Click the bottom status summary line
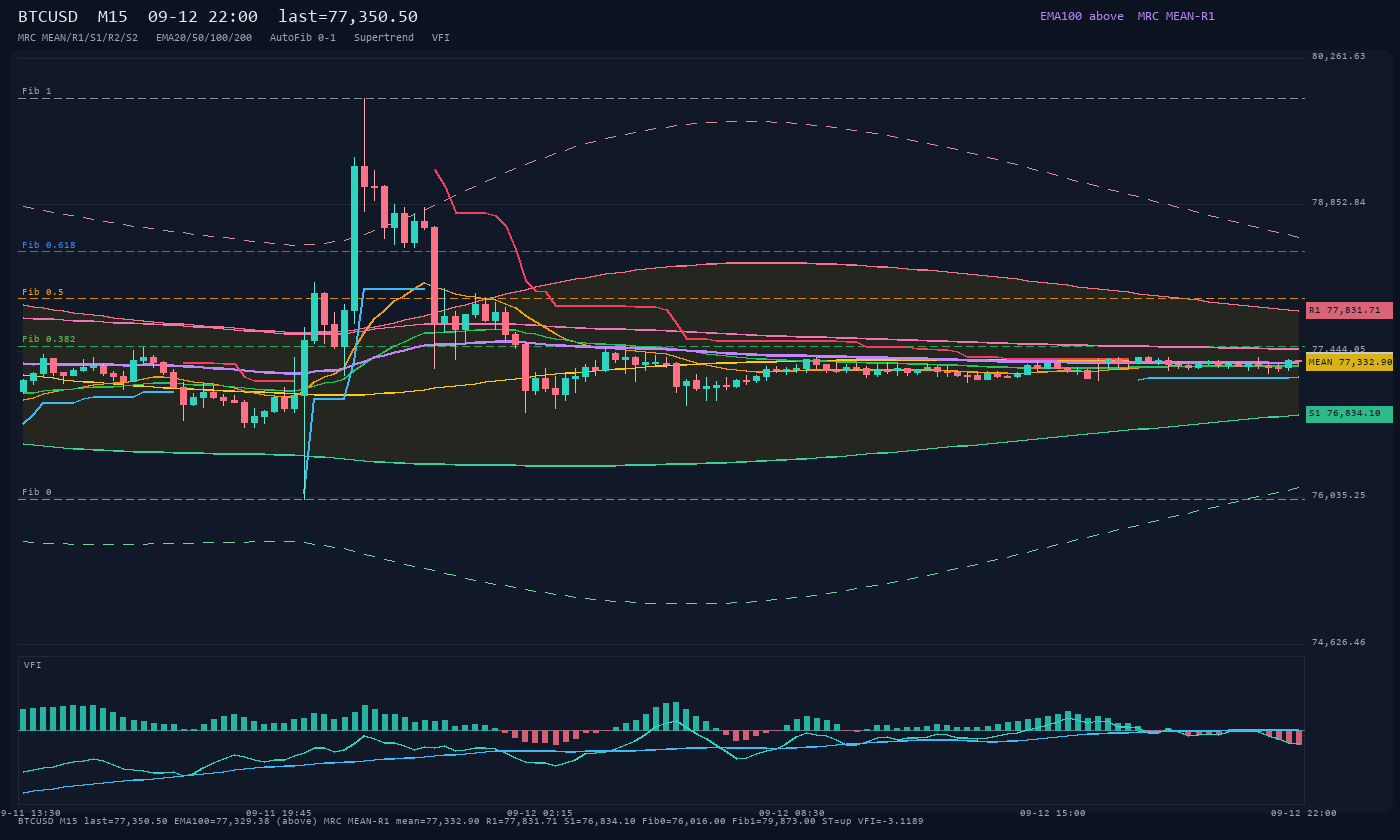 [x=471, y=821]
